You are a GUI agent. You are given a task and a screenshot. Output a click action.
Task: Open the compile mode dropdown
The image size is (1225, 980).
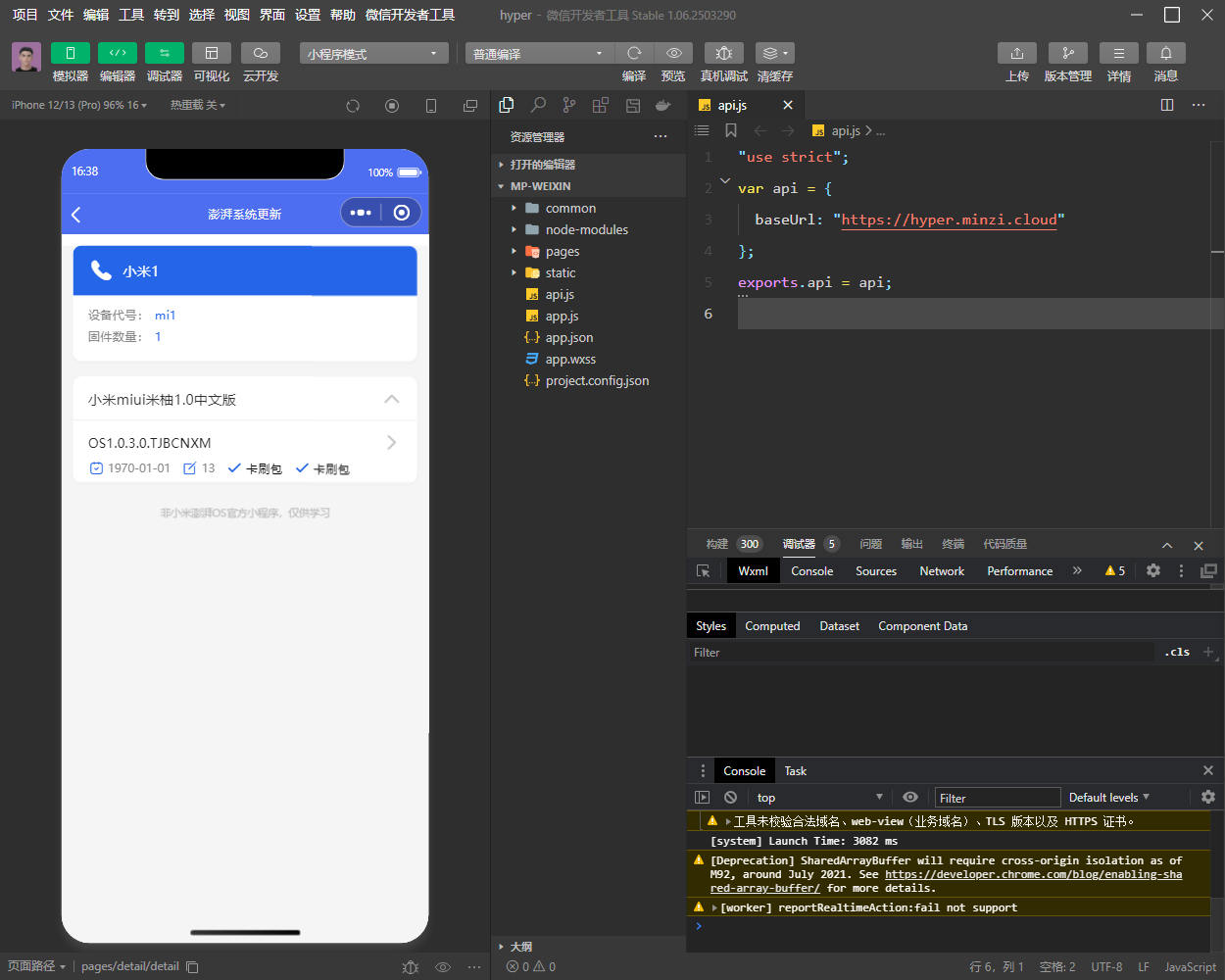click(x=539, y=53)
